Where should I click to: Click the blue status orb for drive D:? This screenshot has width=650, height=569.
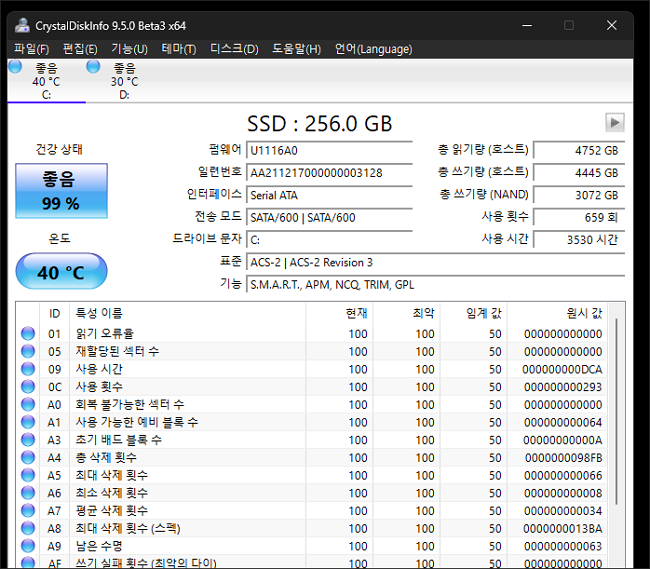click(x=93, y=66)
